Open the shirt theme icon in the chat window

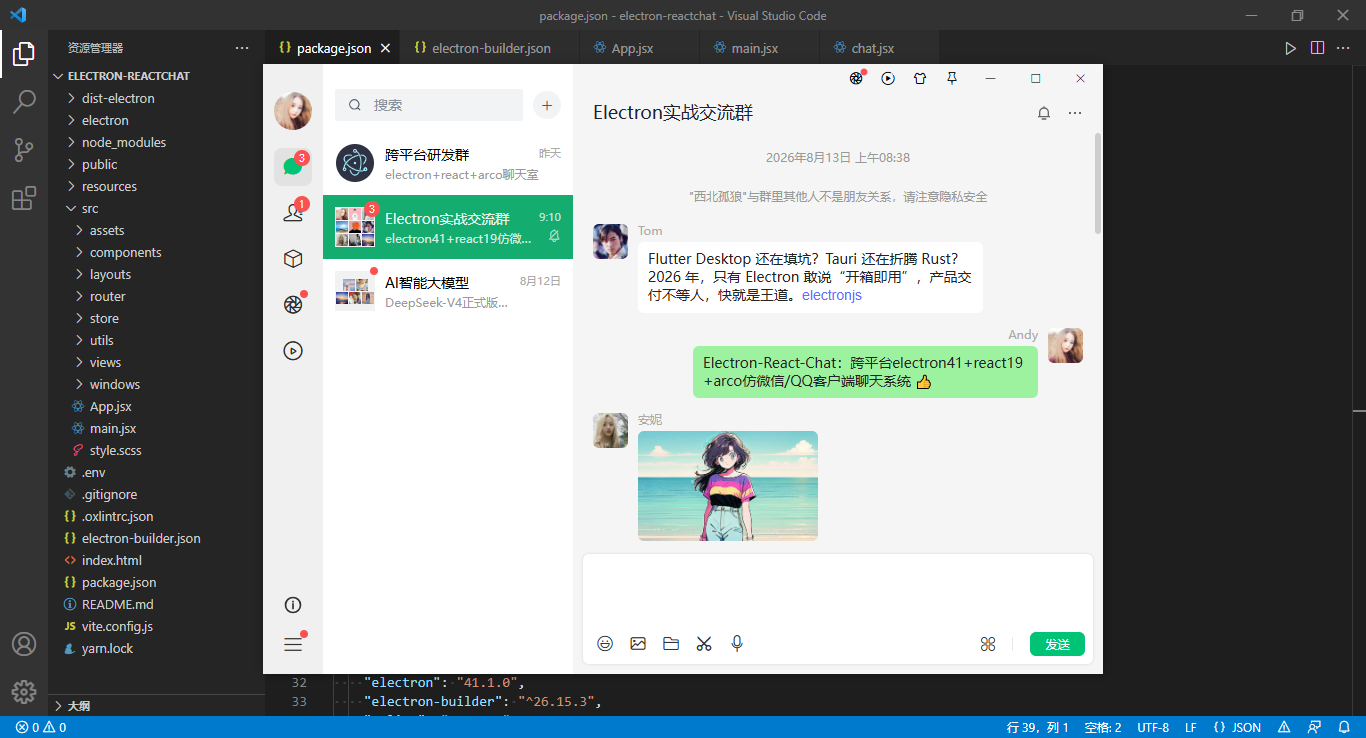click(920, 78)
